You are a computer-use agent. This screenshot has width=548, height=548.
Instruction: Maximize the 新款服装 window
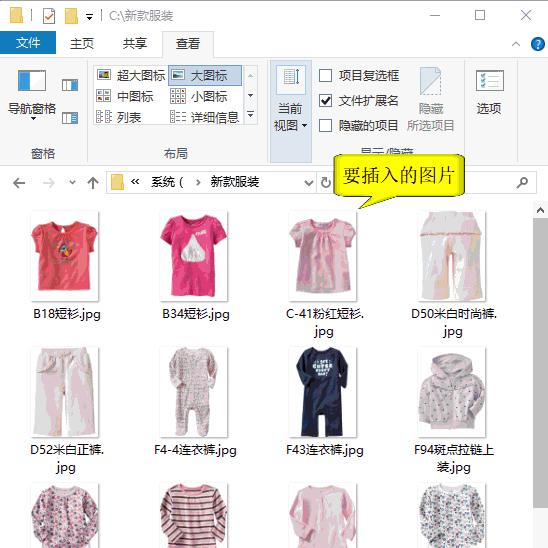coord(480,15)
